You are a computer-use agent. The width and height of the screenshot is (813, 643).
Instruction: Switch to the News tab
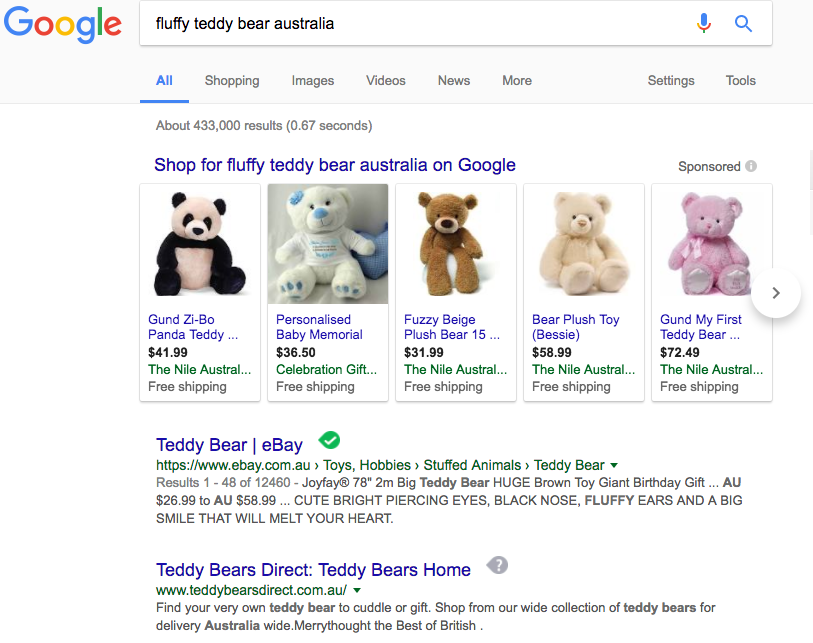pyautogui.click(x=454, y=80)
